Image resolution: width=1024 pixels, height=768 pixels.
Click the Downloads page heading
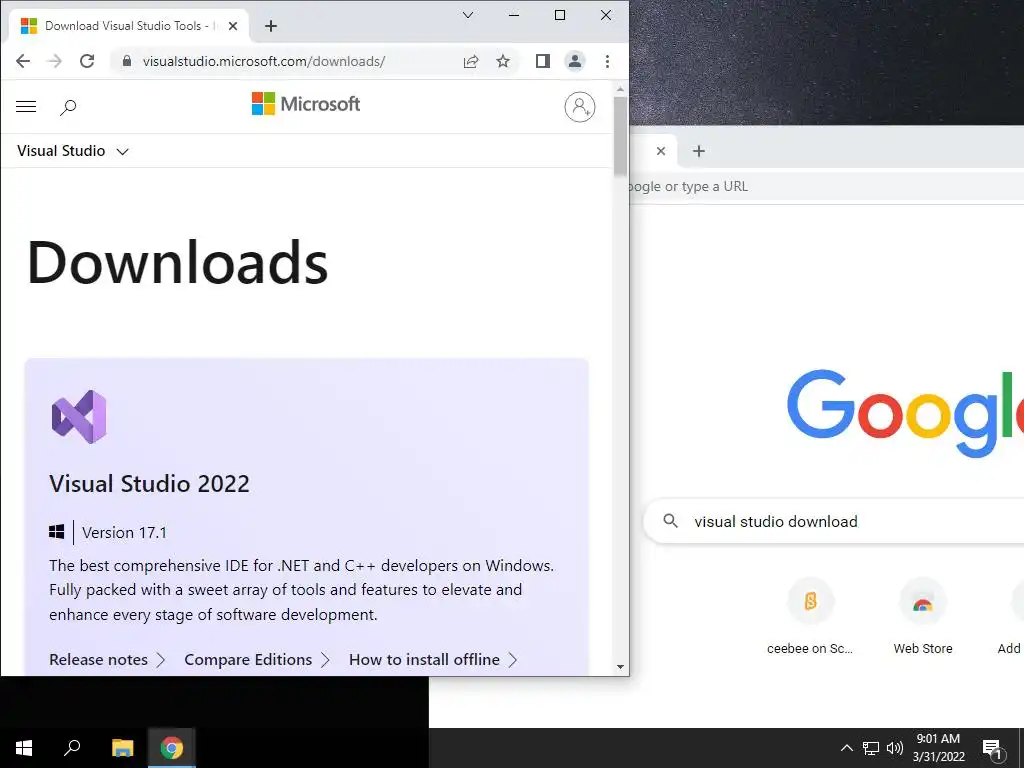pos(177,262)
